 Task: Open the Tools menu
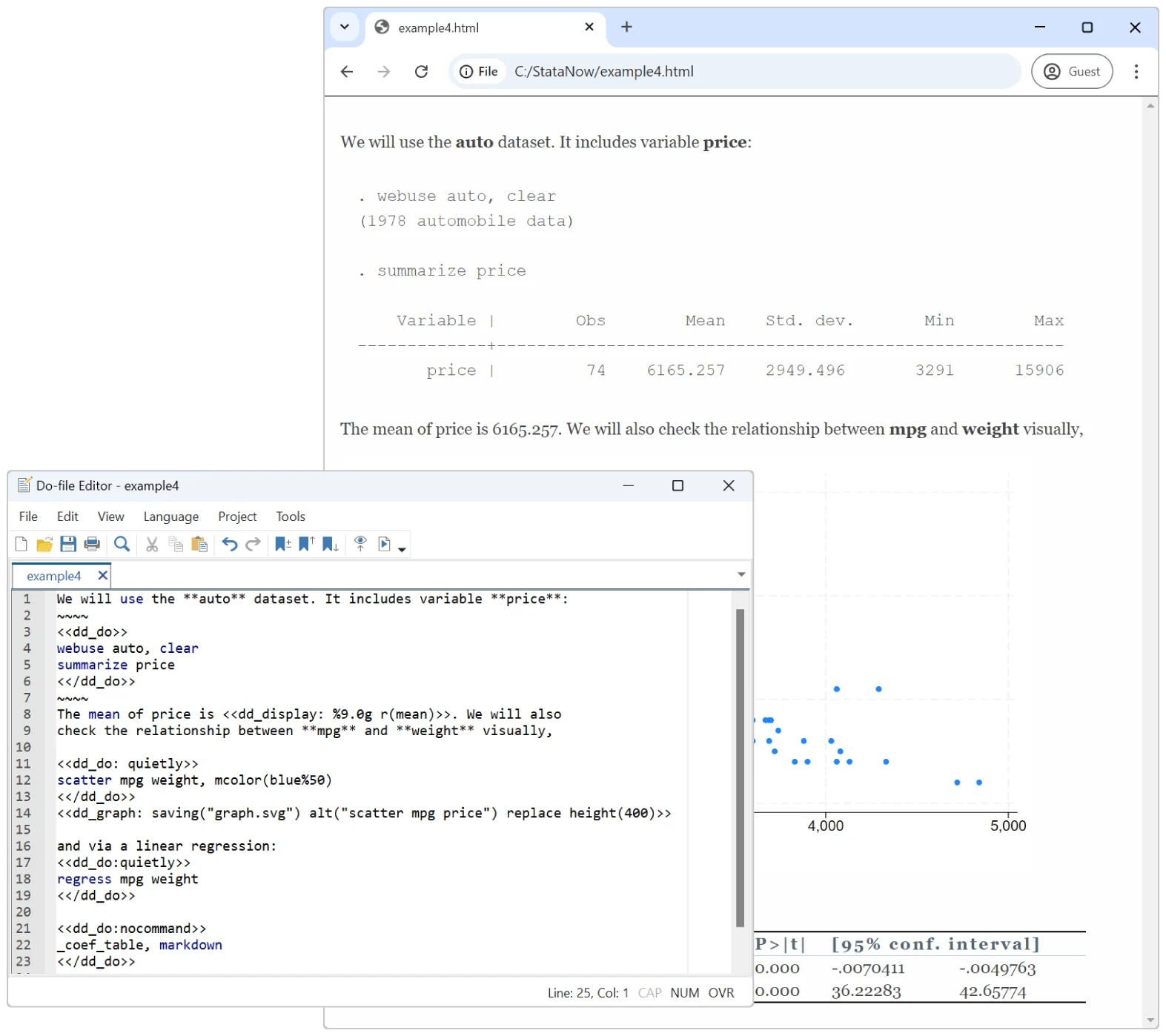291,517
